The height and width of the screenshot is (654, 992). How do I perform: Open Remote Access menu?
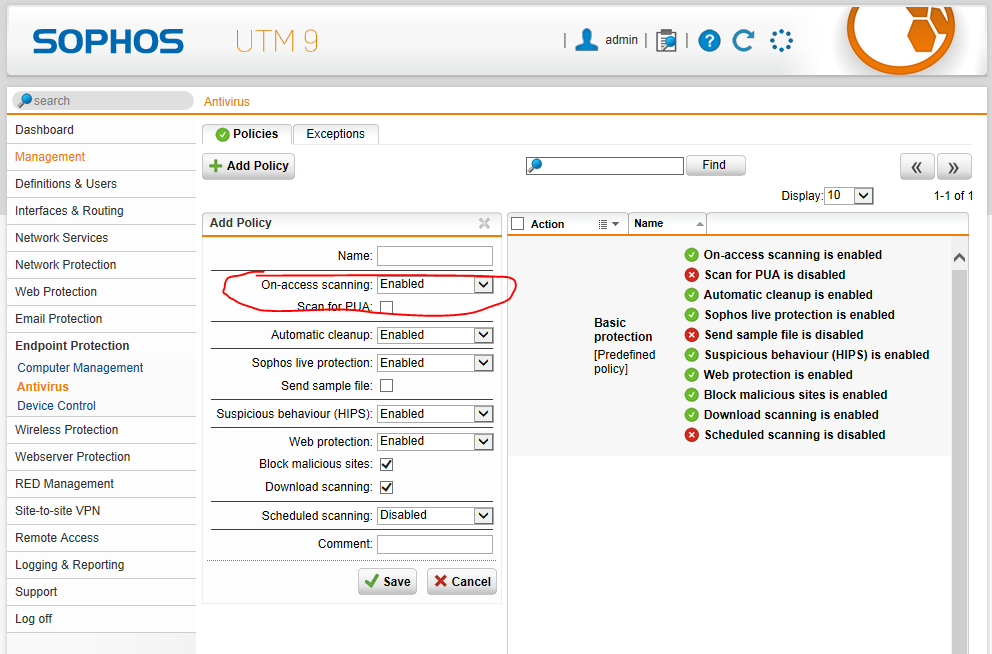click(x=101, y=538)
